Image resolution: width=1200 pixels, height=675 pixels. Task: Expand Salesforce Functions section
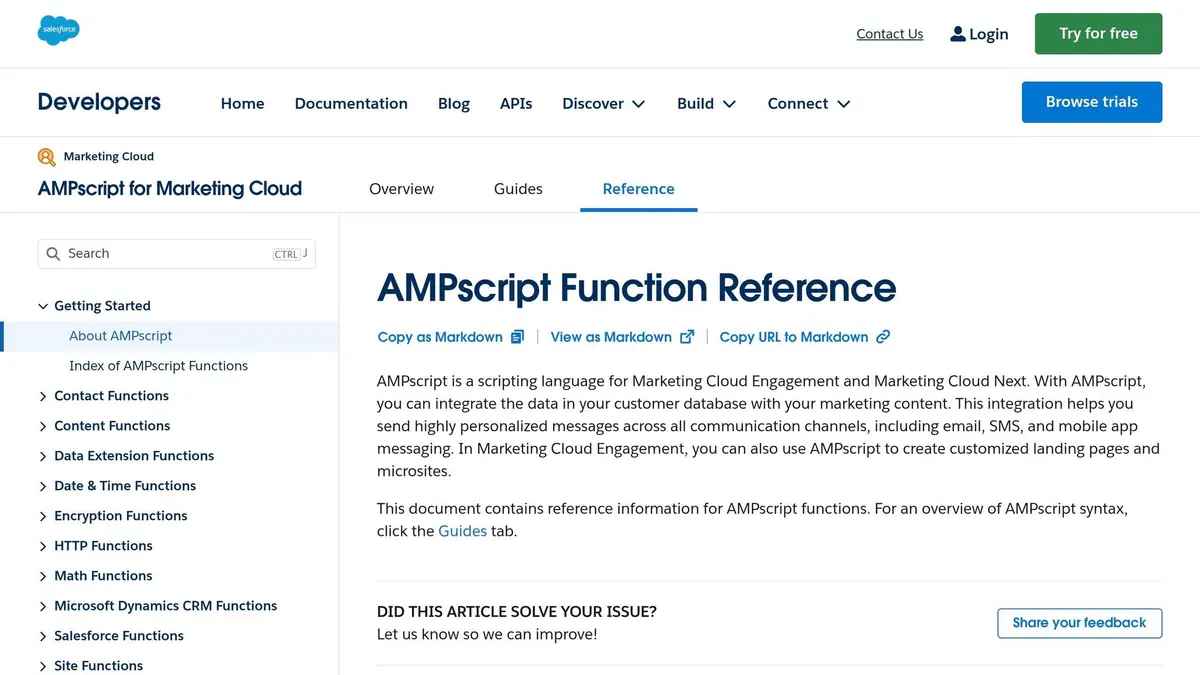43,636
